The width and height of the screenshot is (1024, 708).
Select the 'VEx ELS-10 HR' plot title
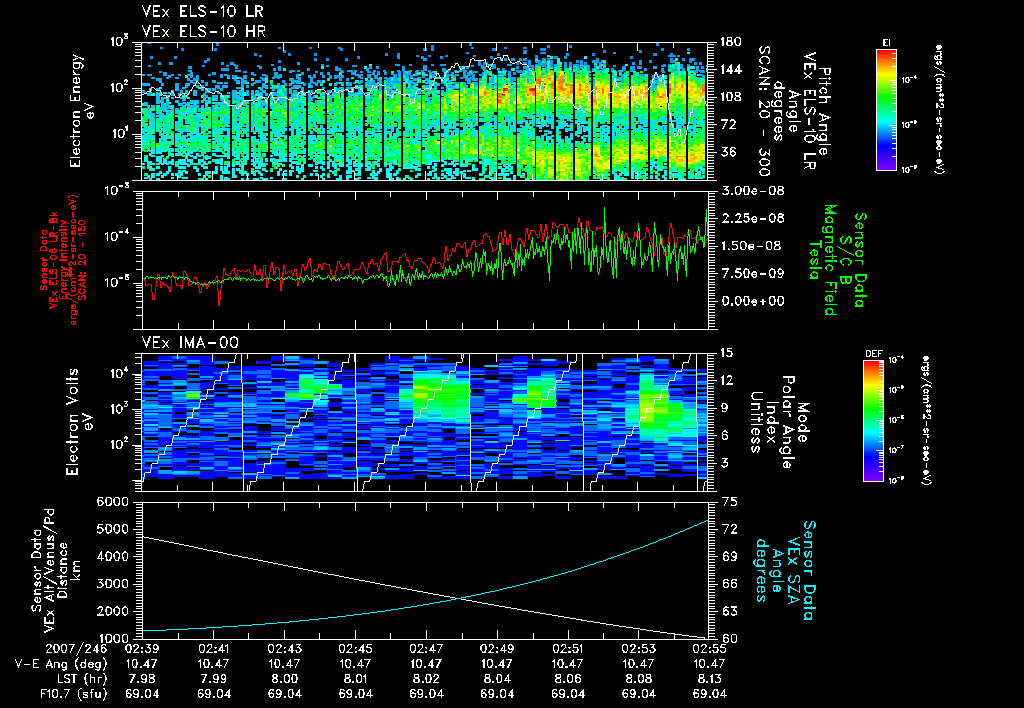click(203, 31)
